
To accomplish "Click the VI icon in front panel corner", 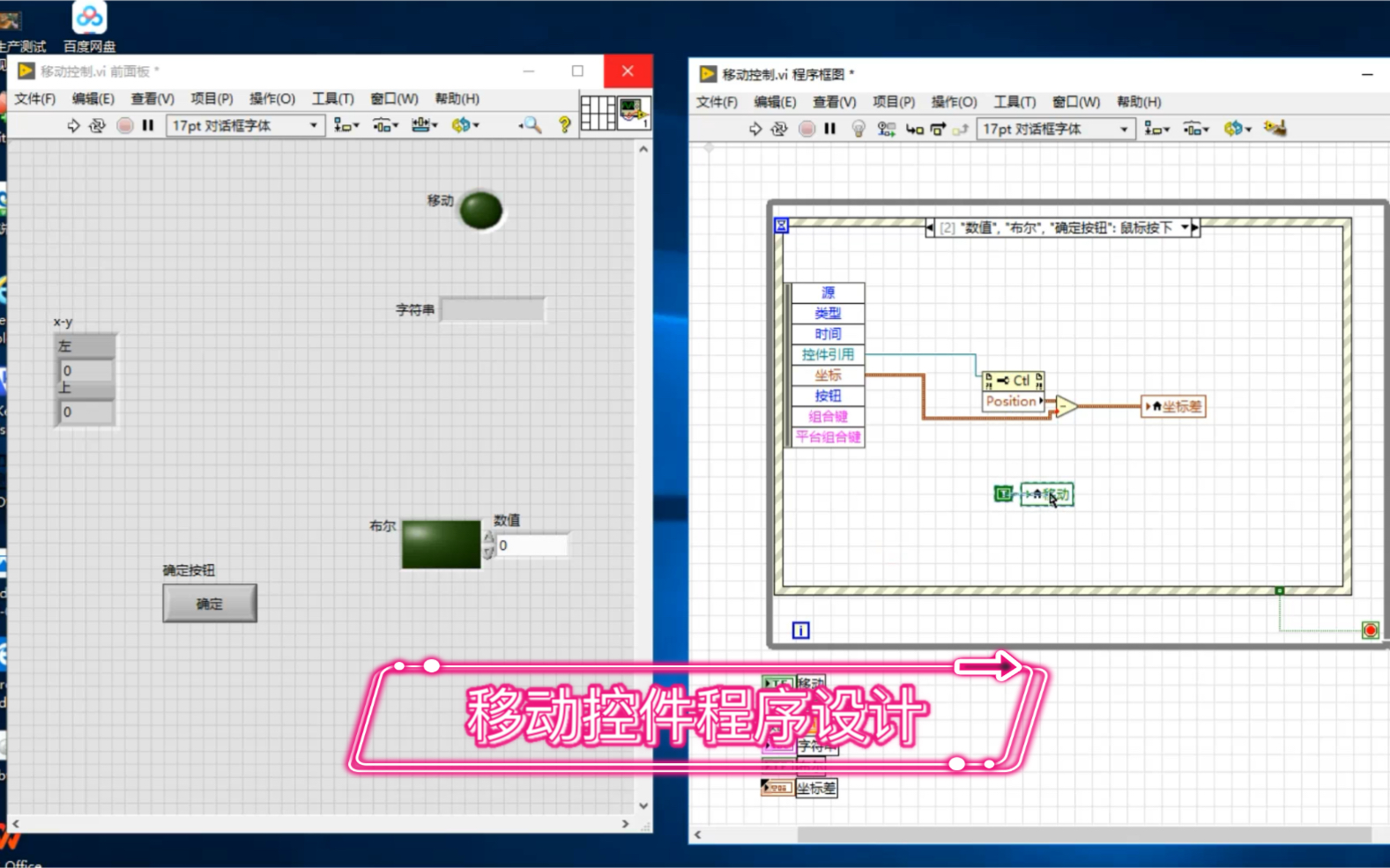I will 634,113.
